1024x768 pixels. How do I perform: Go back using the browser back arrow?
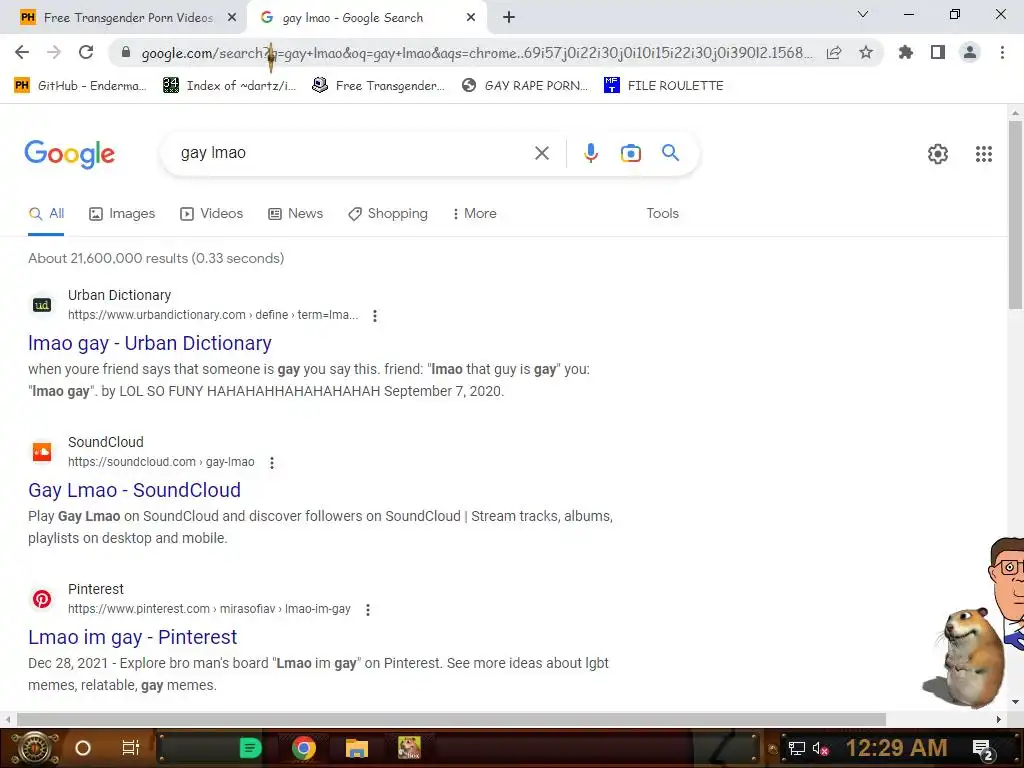click(x=22, y=52)
